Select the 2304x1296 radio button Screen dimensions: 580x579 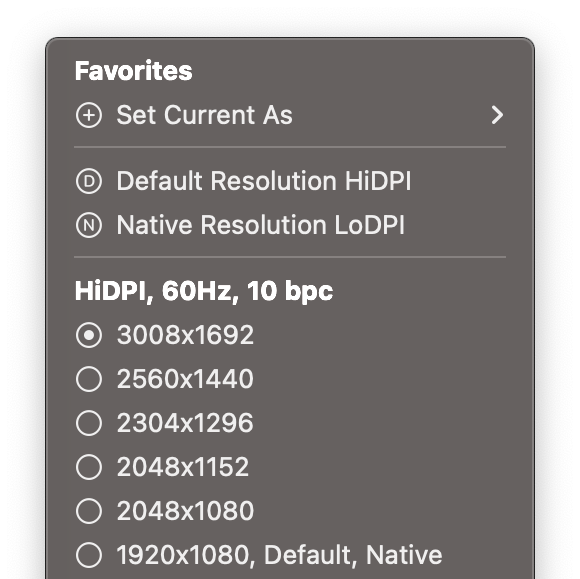pos(89,423)
